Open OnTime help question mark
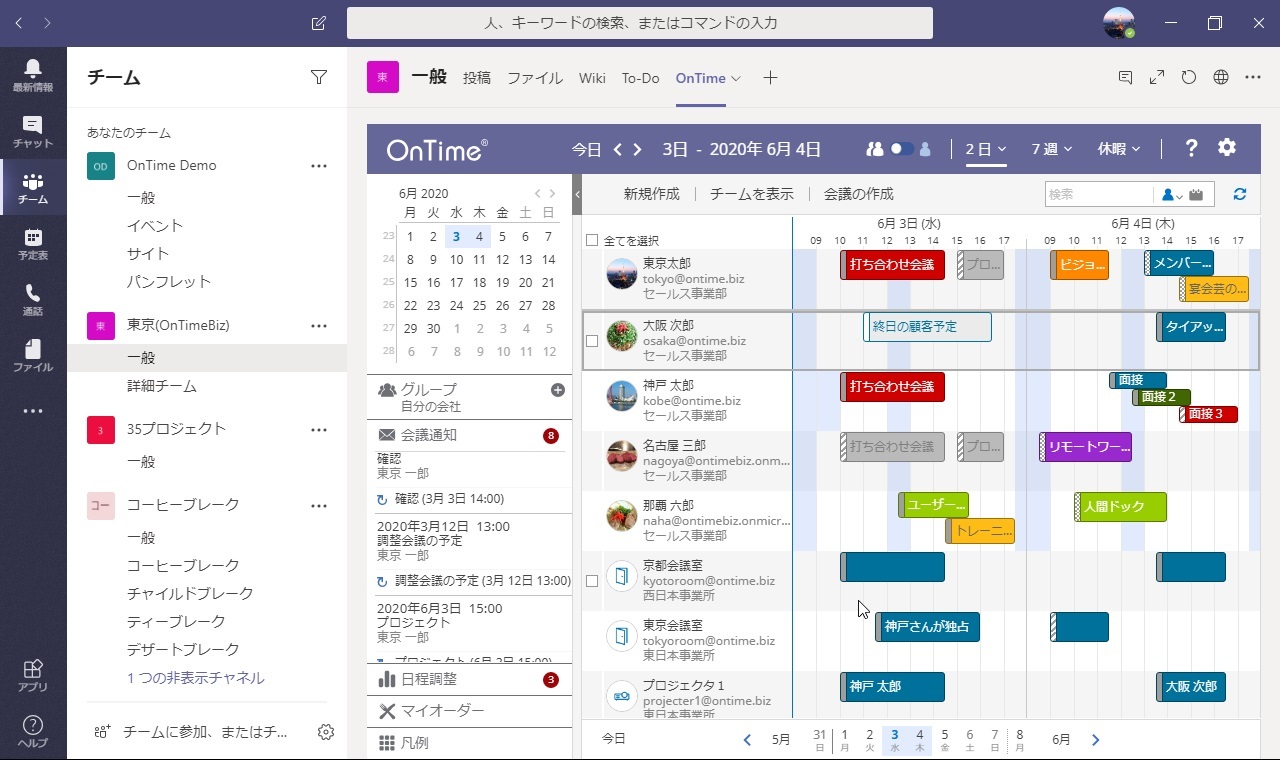This screenshot has width=1280, height=760. [x=1191, y=148]
